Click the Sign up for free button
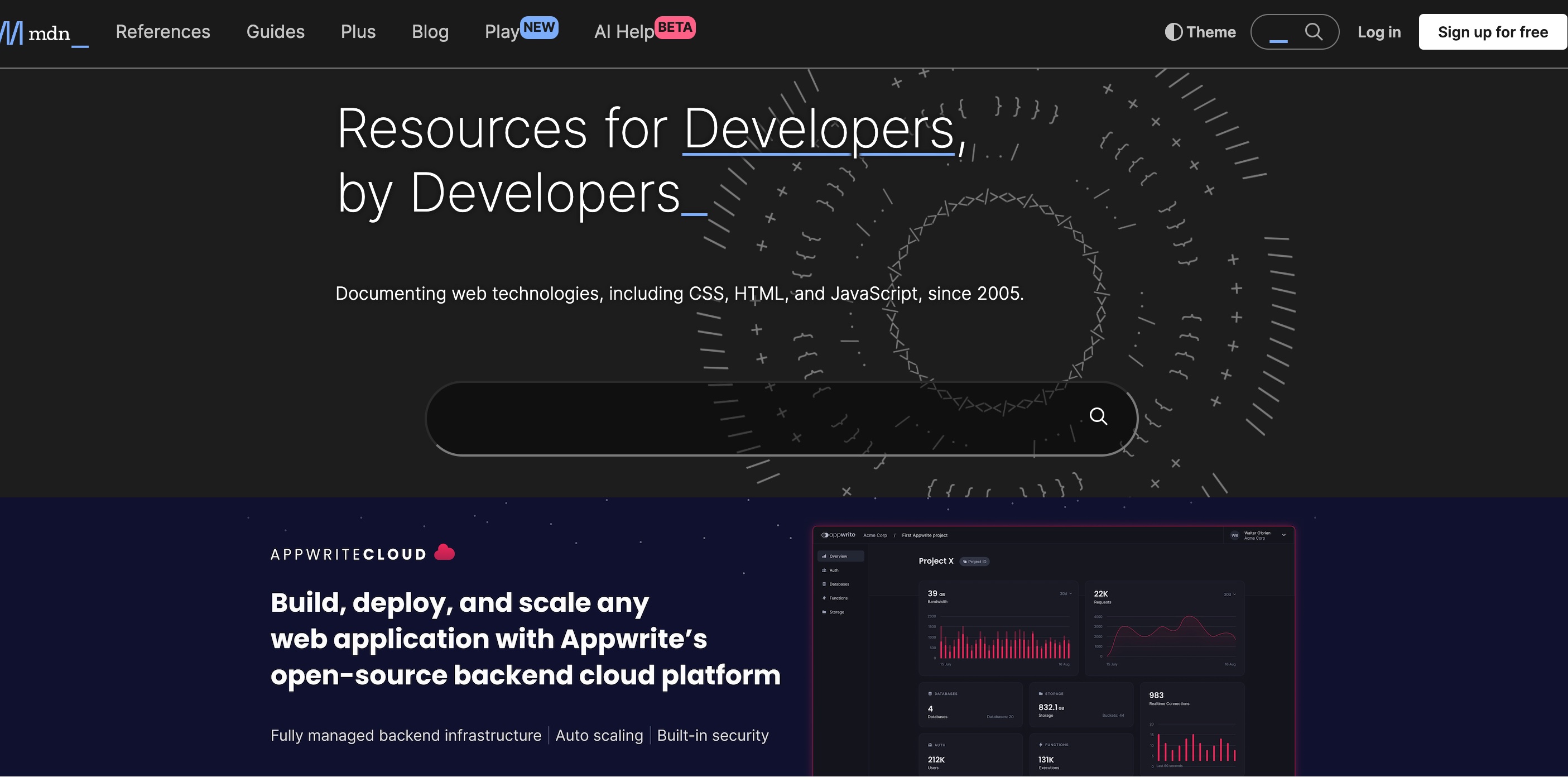This screenshot has width=1568, height=777. pyautogui.click(x=1493, y=32)
